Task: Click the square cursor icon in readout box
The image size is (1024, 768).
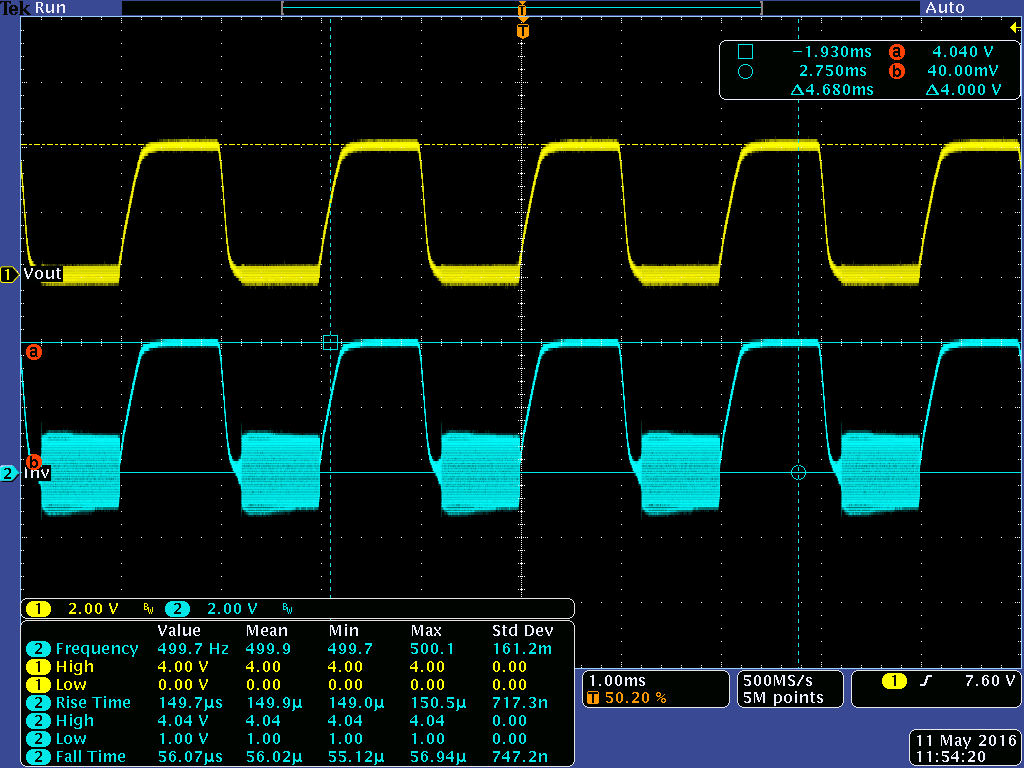Action: tap(745, 52)
